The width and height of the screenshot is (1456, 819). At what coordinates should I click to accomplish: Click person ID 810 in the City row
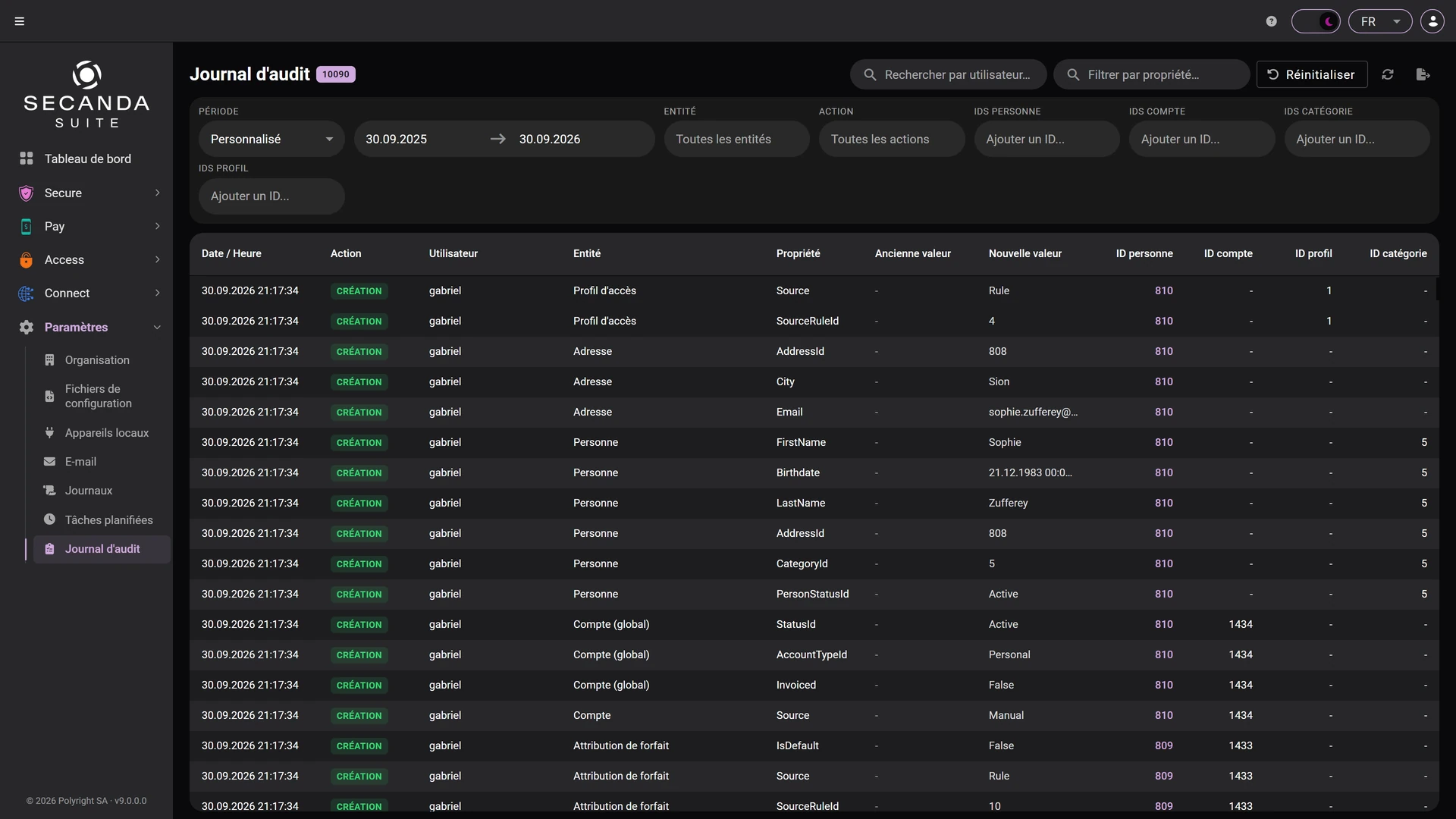(1163, 381)
